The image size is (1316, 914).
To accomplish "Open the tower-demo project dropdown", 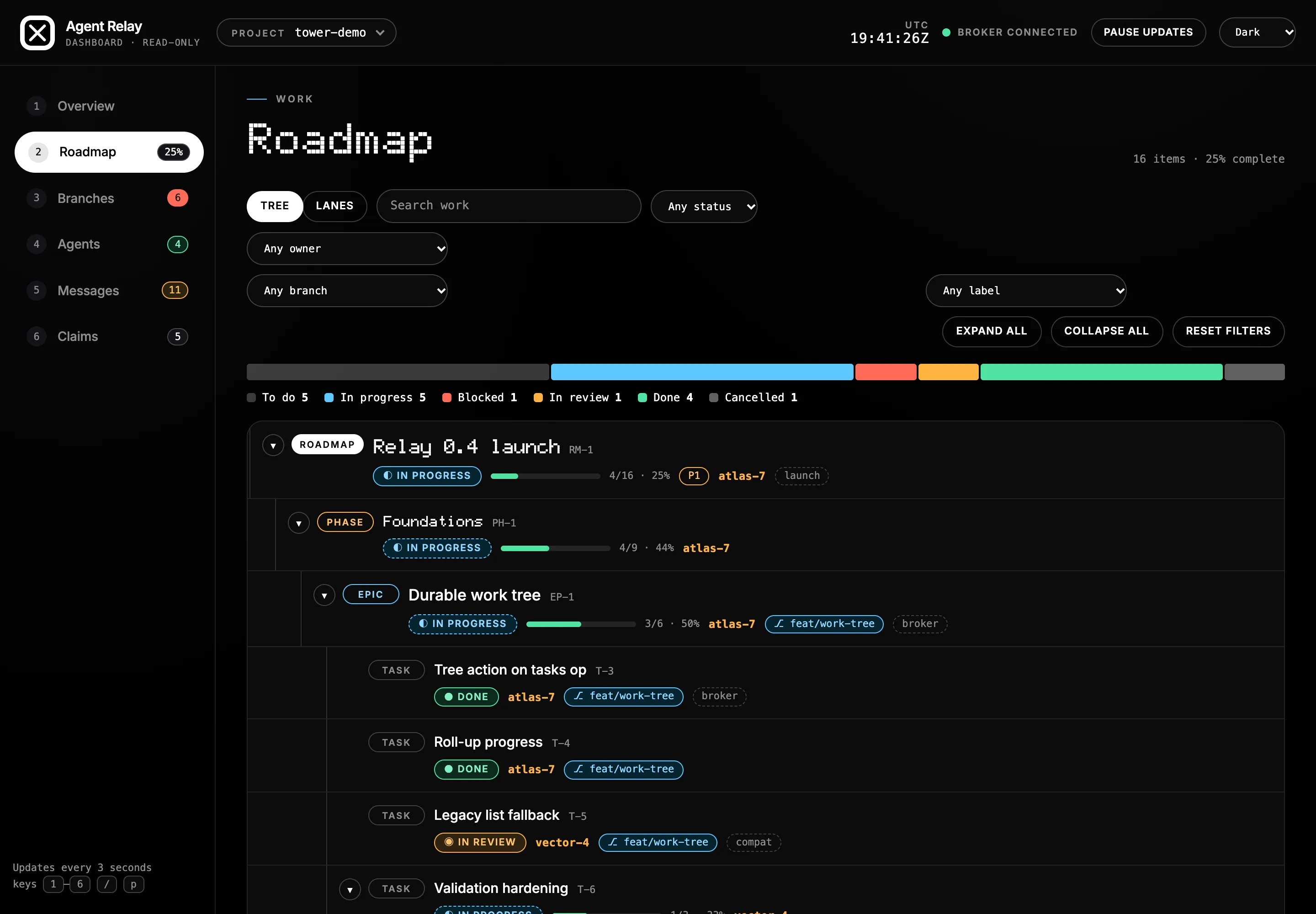I will (x=306, y=32).
